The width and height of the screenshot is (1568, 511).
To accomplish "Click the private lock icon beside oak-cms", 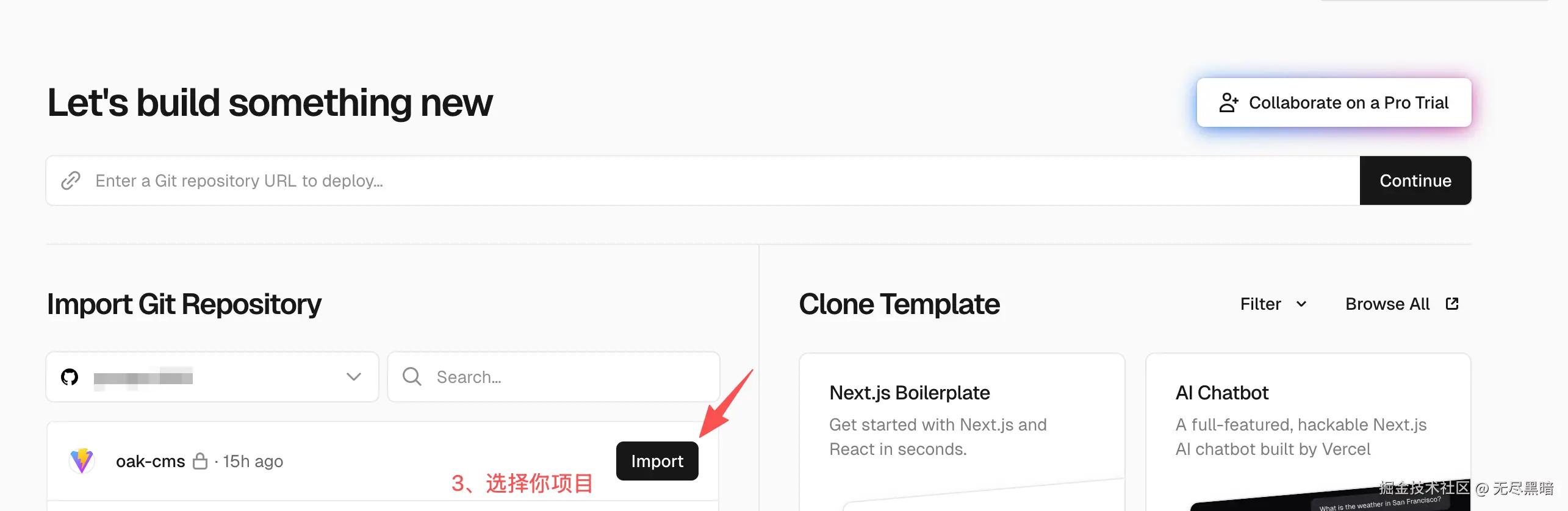I will tap(200, 461).
